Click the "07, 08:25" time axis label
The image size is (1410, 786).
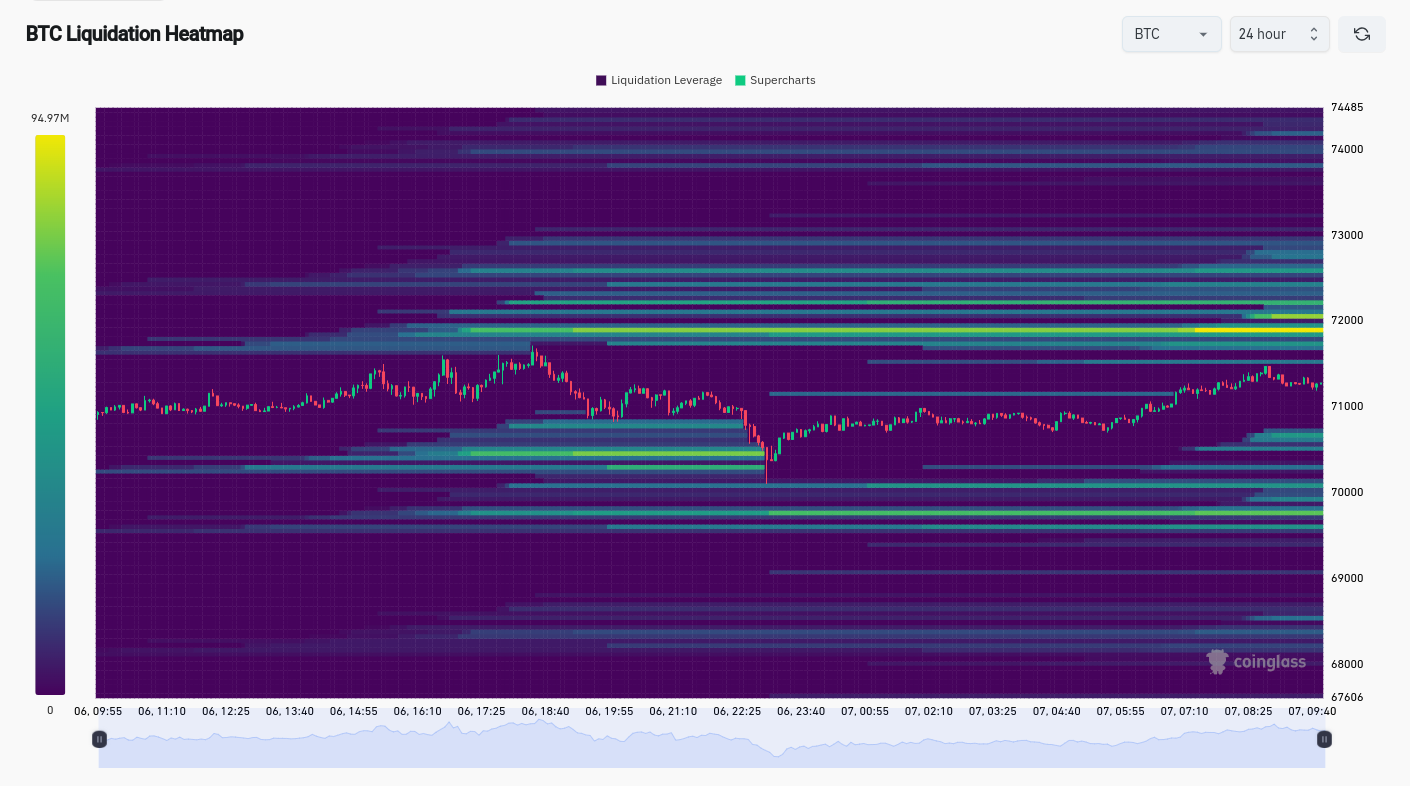coord(1249,711)
